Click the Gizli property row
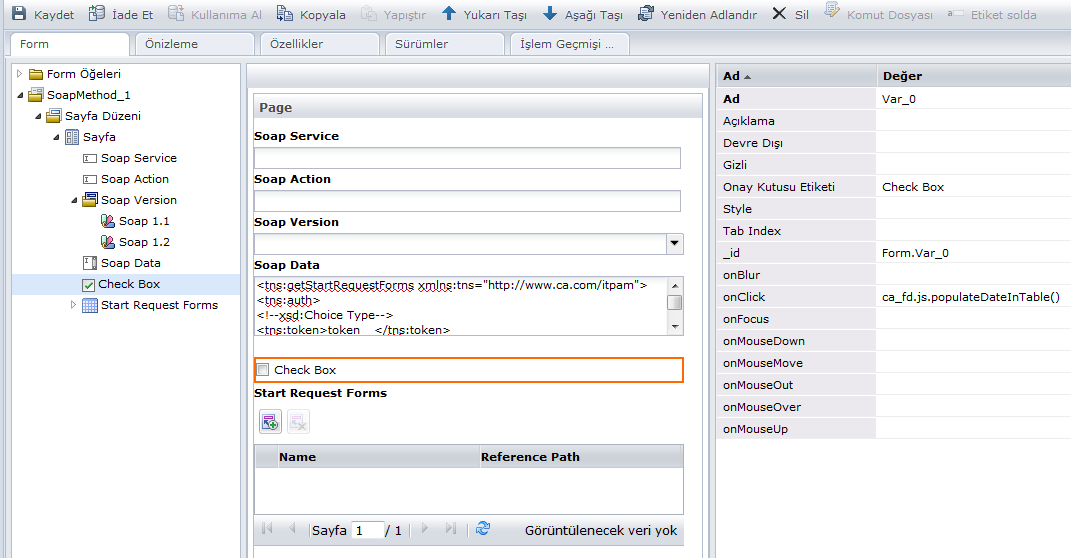The width and height of the screenshot is (1071, 558). pos(893,165)
